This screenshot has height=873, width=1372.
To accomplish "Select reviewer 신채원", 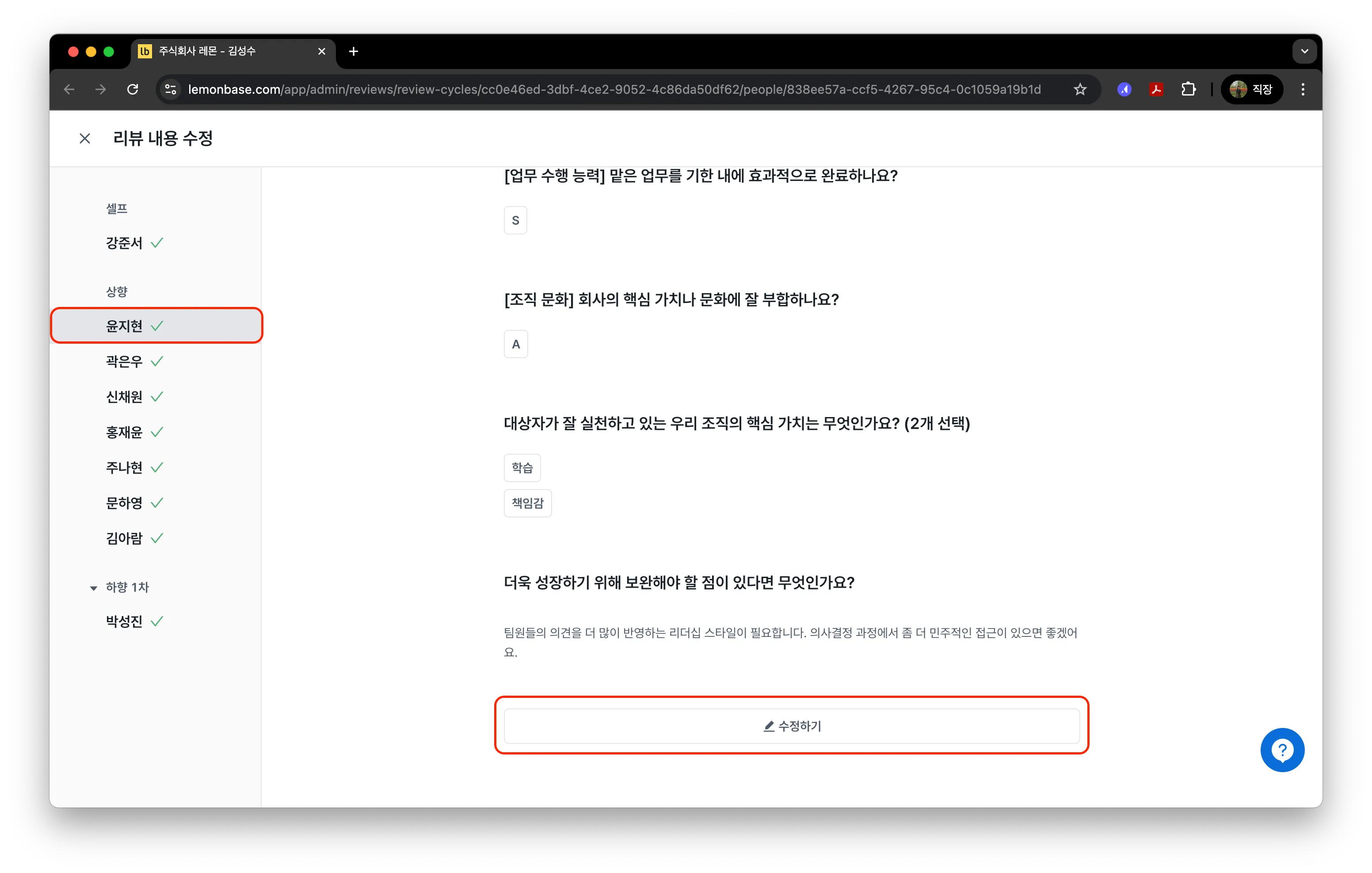I will 156,397.
